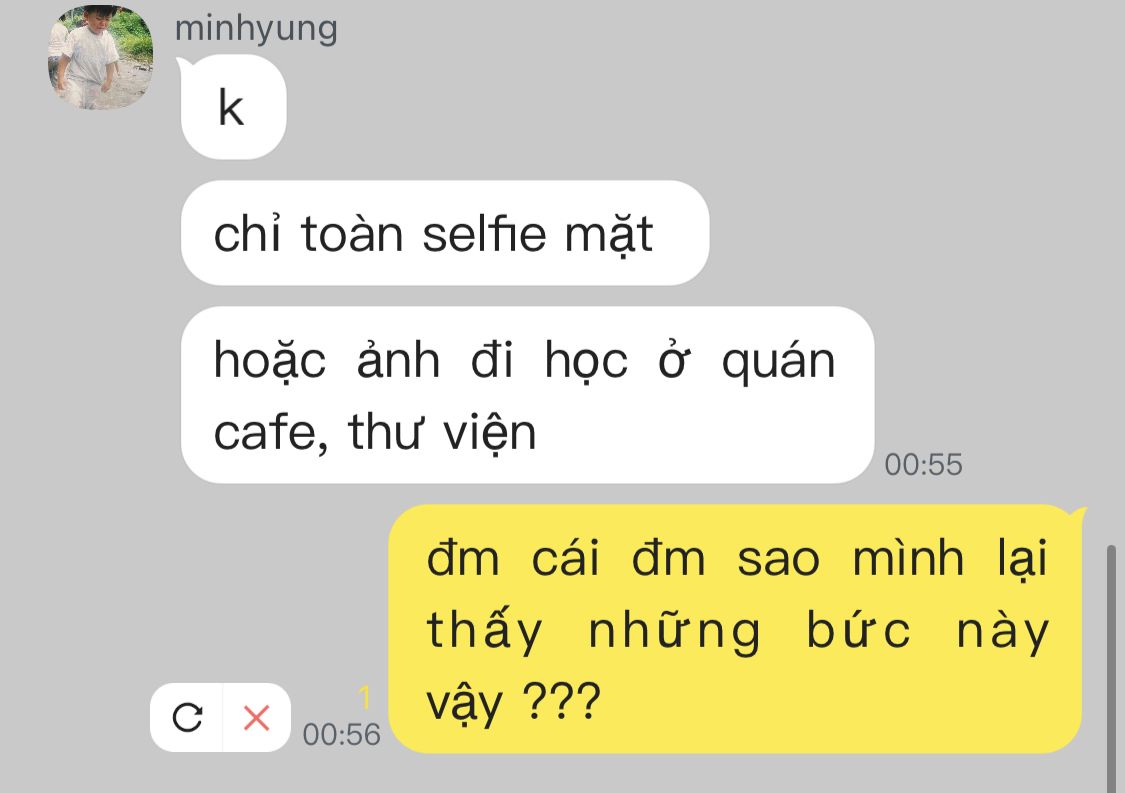The height and width of the screenshot is (793, 1125).
Task: Open minhyung's profile picture
Action: [100, 57]
